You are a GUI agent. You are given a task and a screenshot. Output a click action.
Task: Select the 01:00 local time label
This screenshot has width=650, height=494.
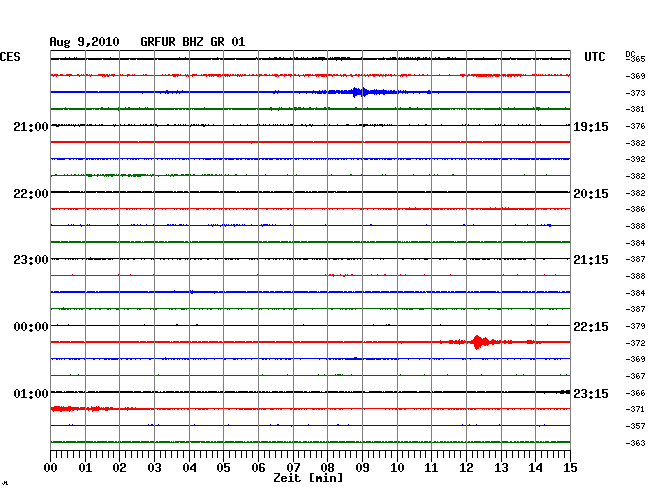[31, 393]
